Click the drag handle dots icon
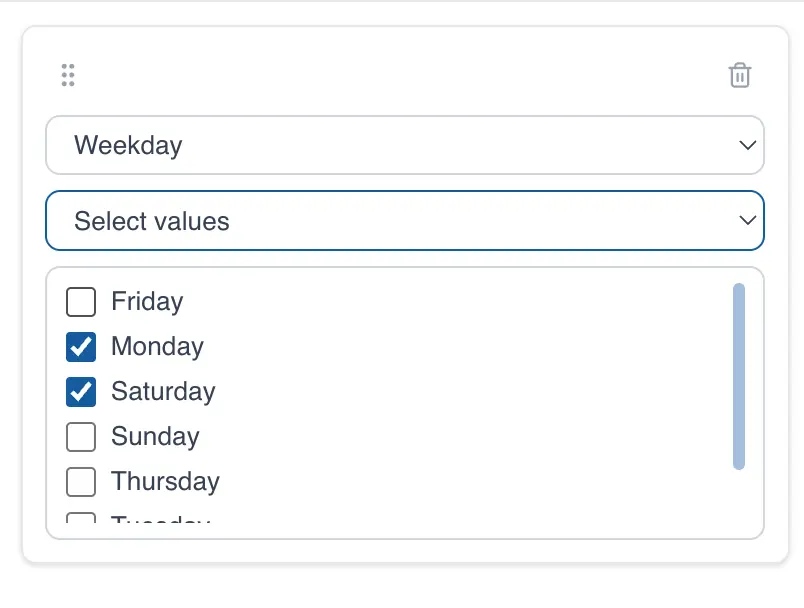Screen dimensions: 804x608 [x=68, y=75]
